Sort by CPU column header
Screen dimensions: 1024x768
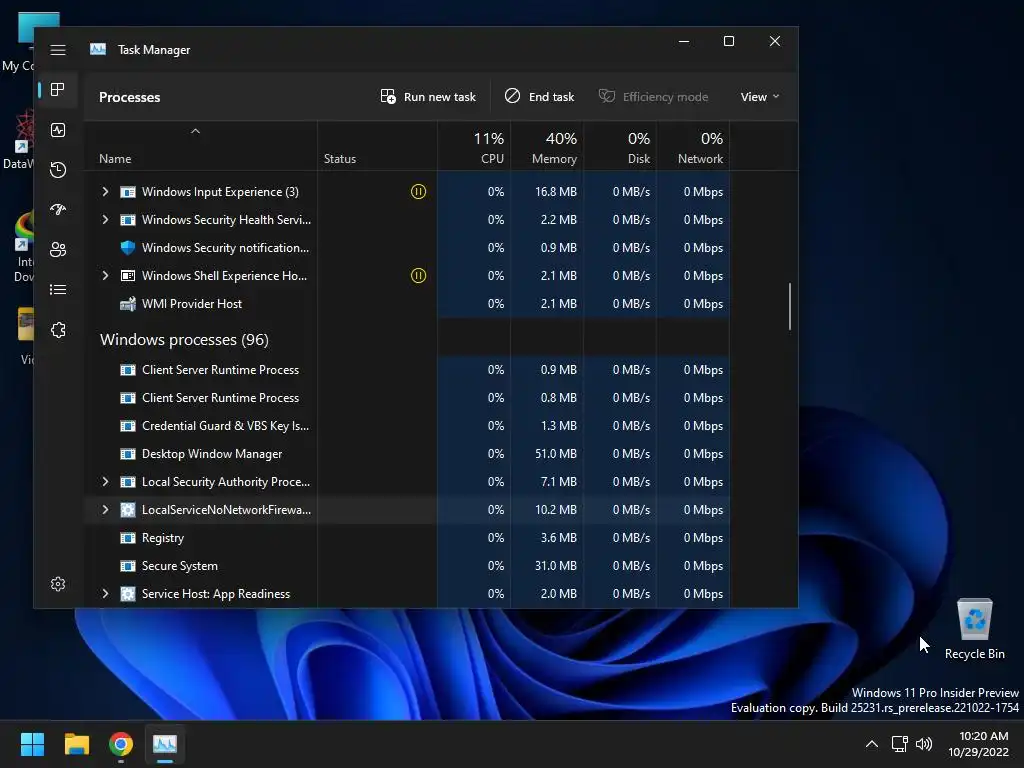click(x=474, y=147)
